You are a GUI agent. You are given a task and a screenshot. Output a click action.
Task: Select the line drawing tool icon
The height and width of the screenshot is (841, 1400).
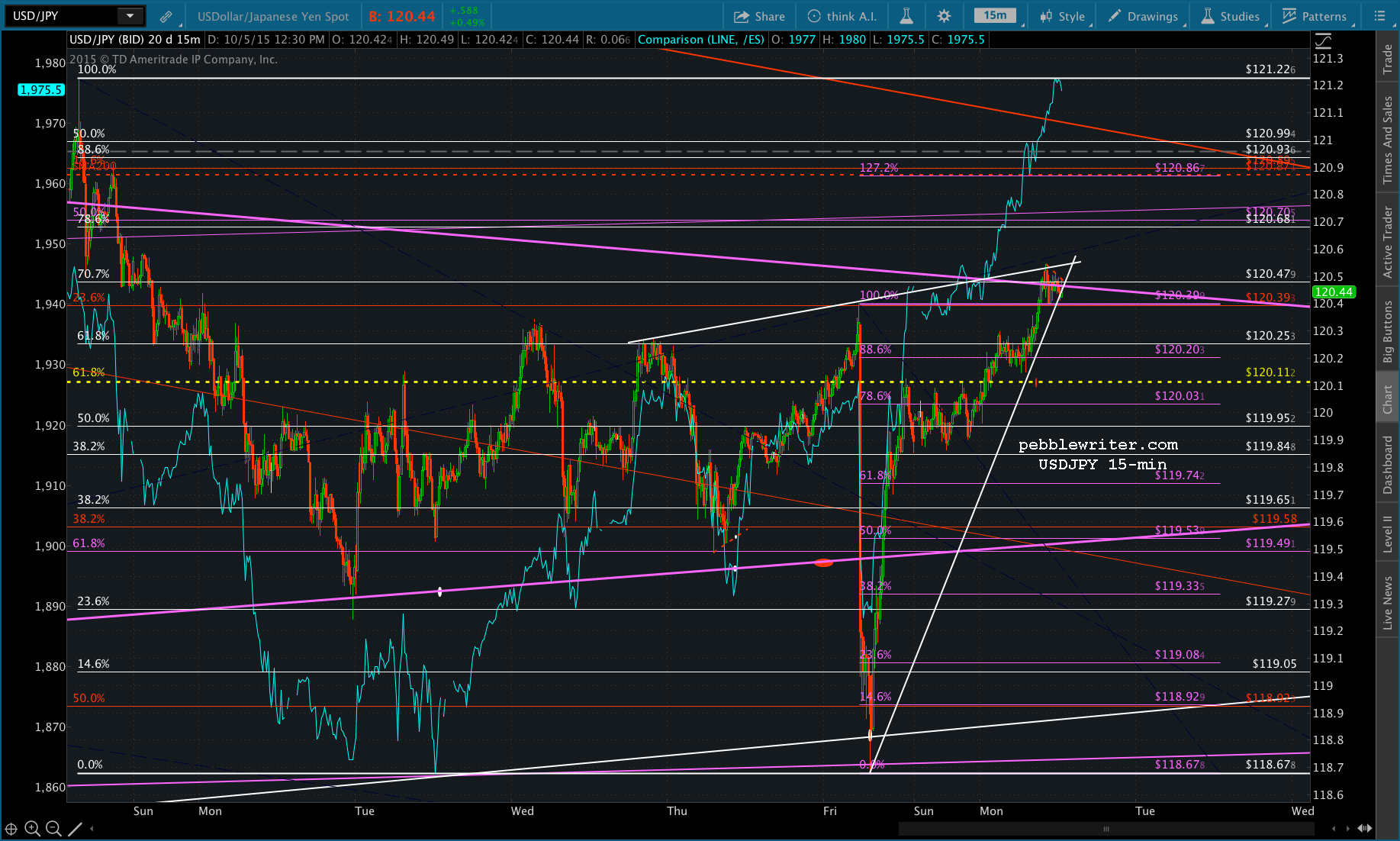[x=75, y=829]
